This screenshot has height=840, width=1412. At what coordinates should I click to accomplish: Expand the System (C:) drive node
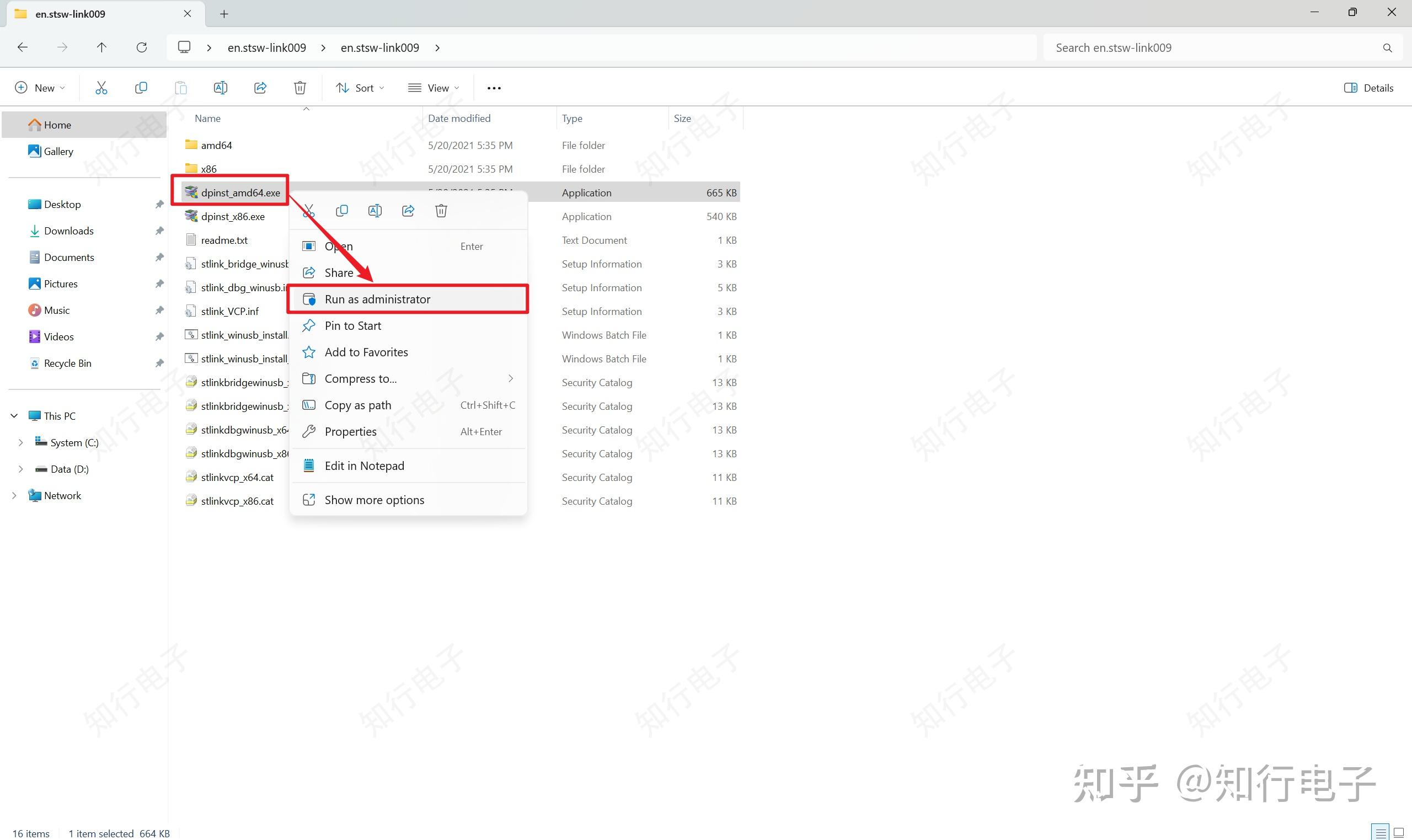pyautogui.click(x=21, y=443)
